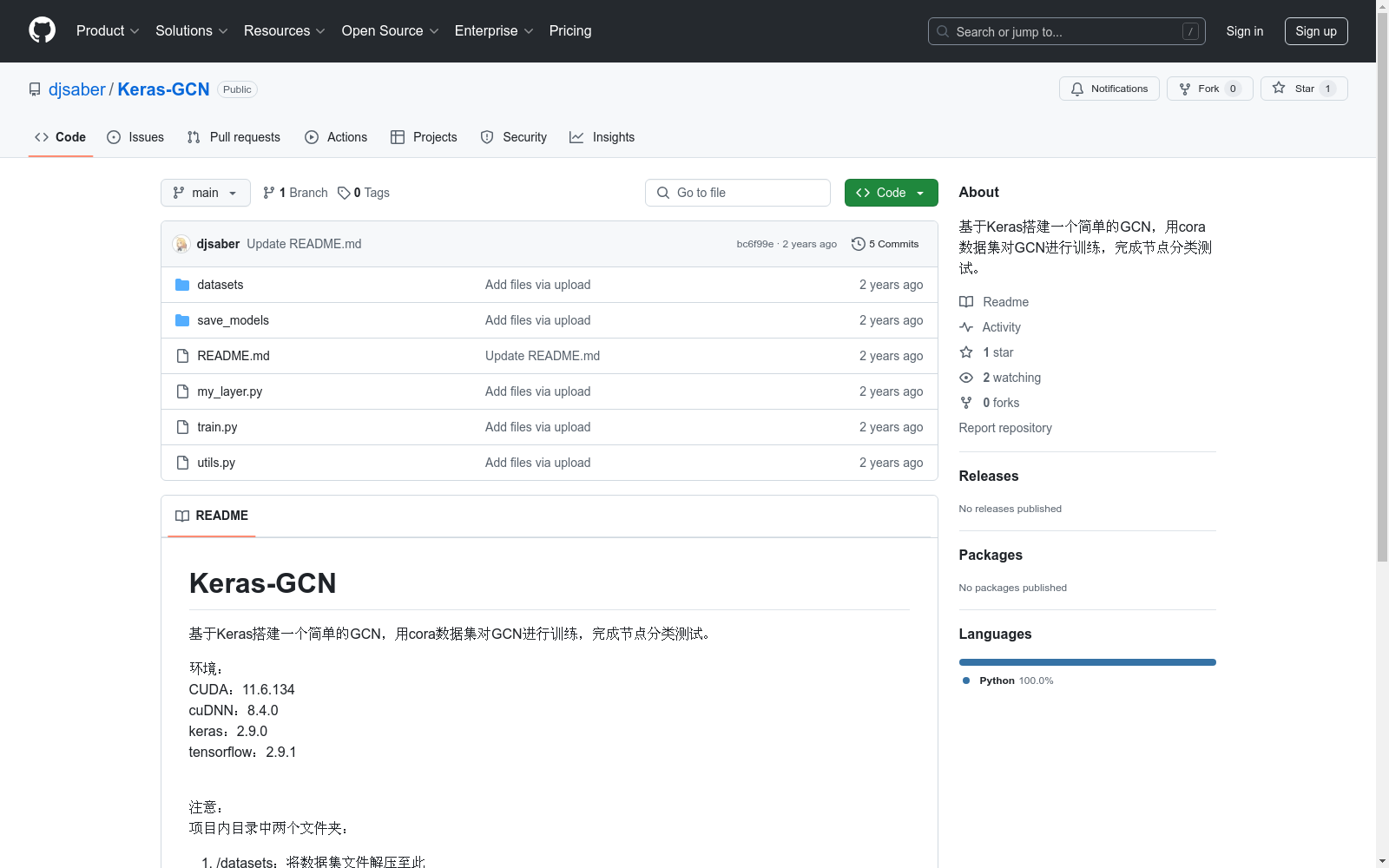Click the Python language color dot
1389x868 pixels.
[x=966, y=681]
